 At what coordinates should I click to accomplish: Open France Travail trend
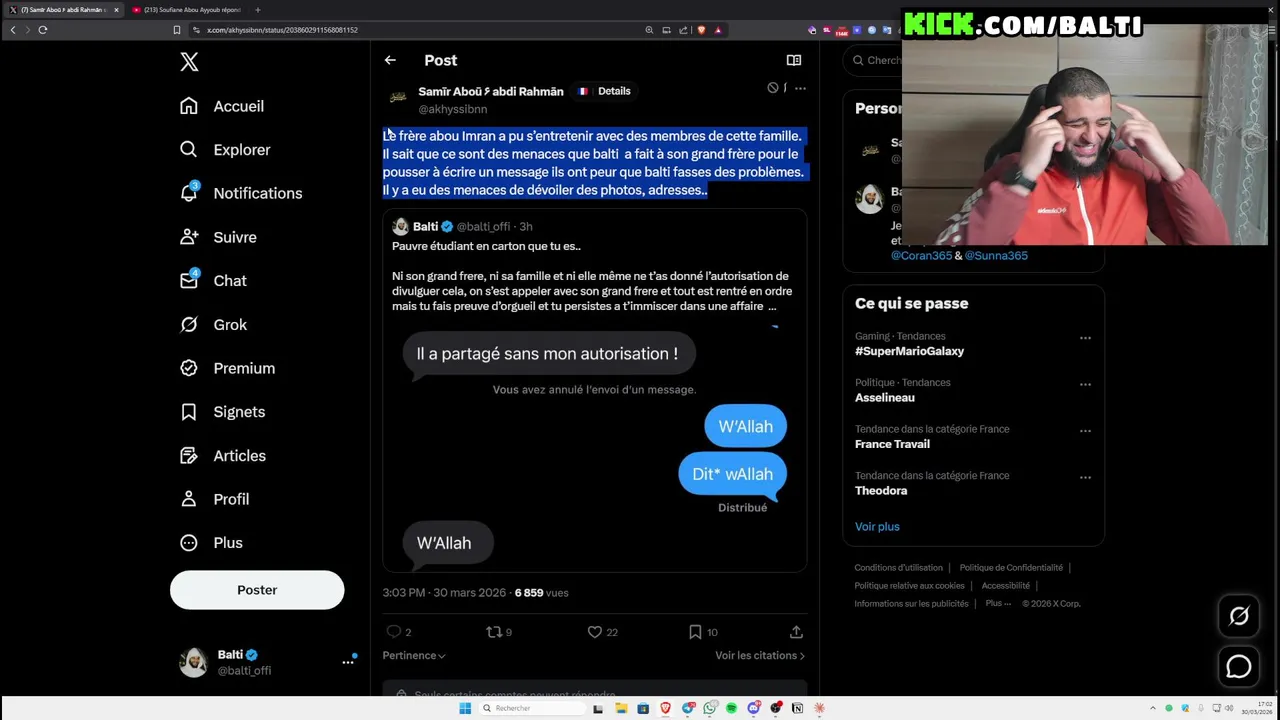tap(892, 444)
